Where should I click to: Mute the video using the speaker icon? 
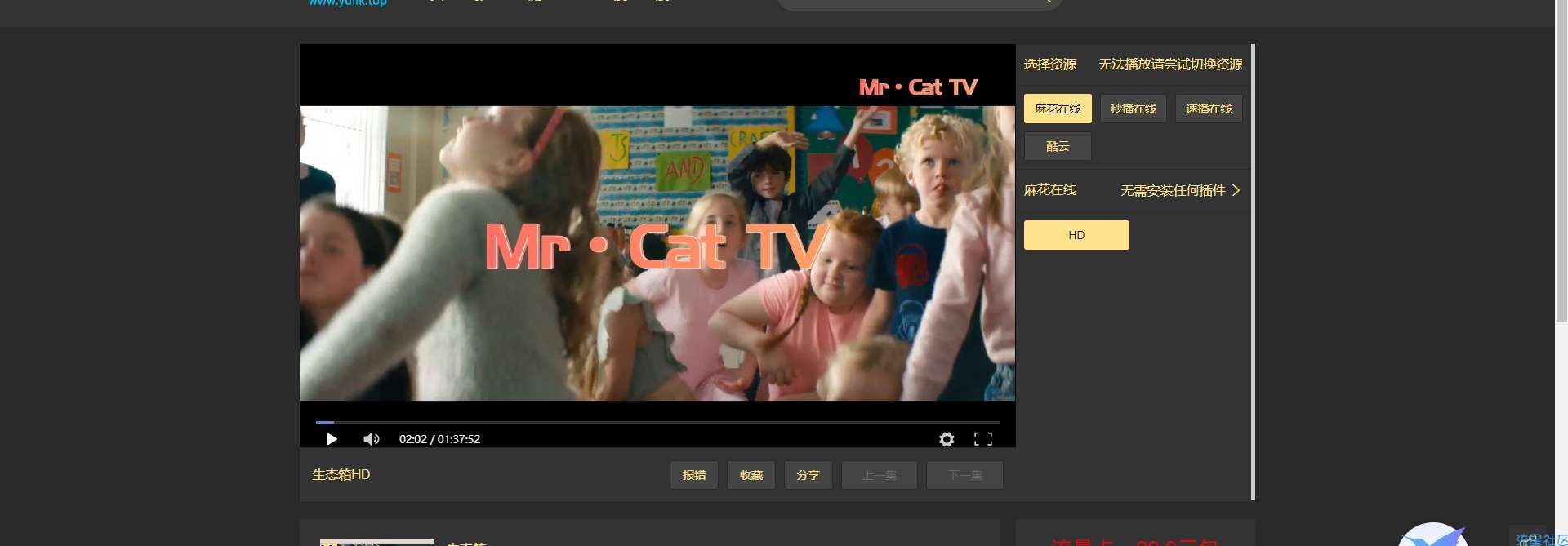(x=372, y=439)
